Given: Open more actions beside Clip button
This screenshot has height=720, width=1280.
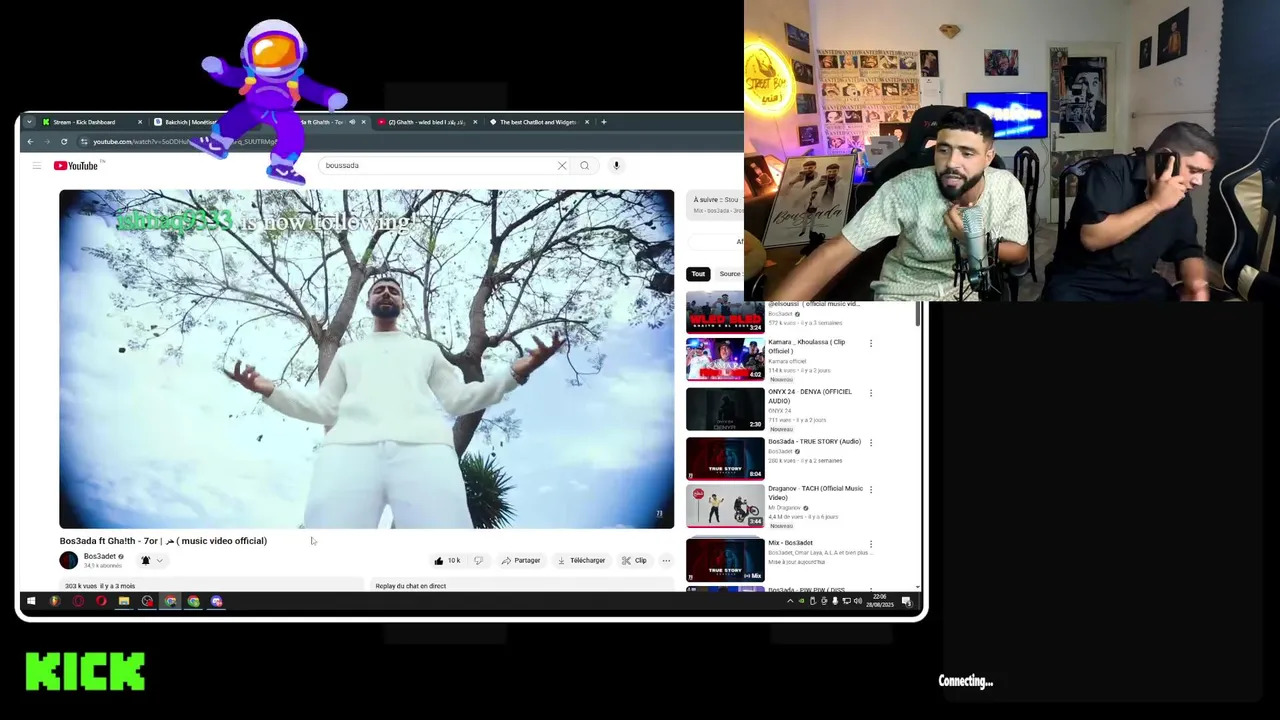Looking at the screenshot, I should 666,561.
